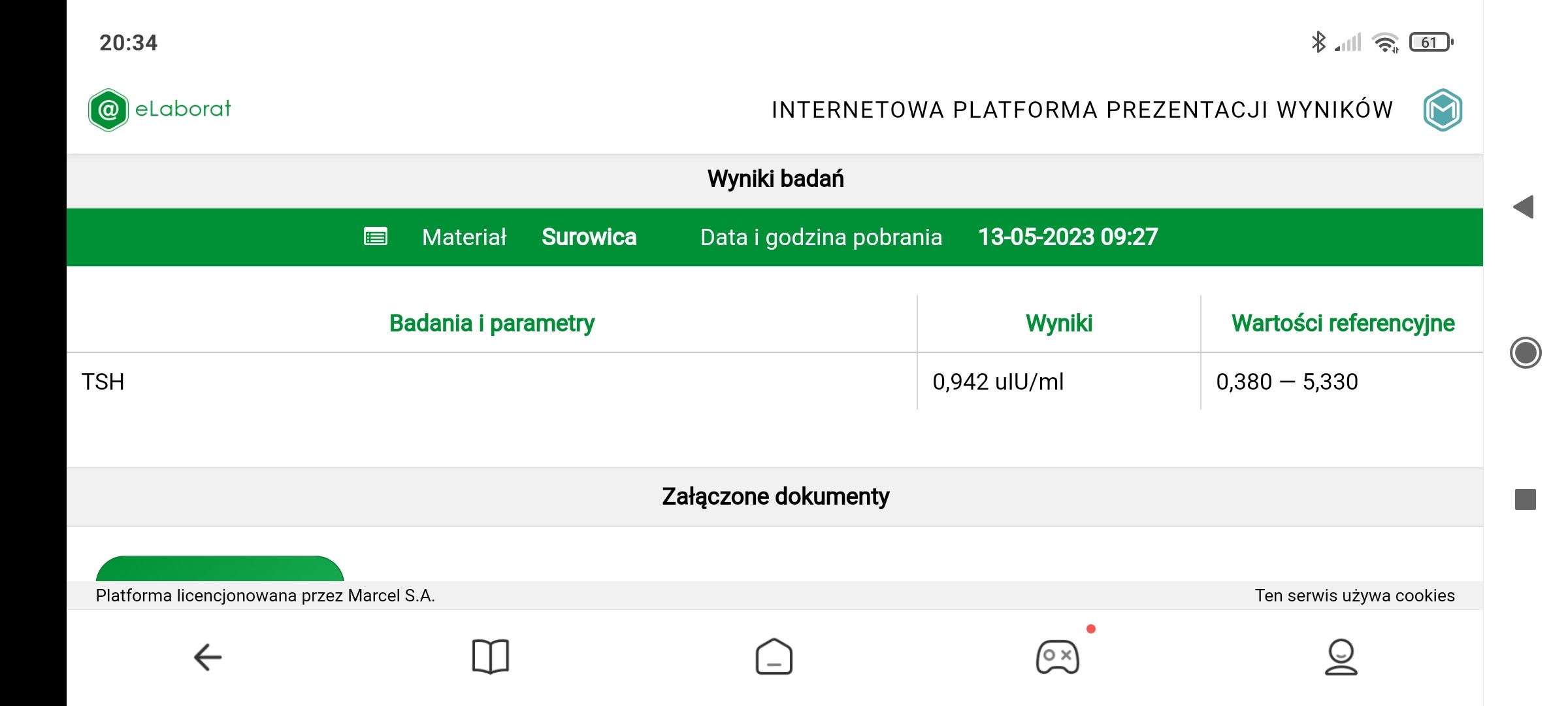Tap the material list icon in green bar
The width and height of the screenshot is (1568, 706).
coord(376,237)
